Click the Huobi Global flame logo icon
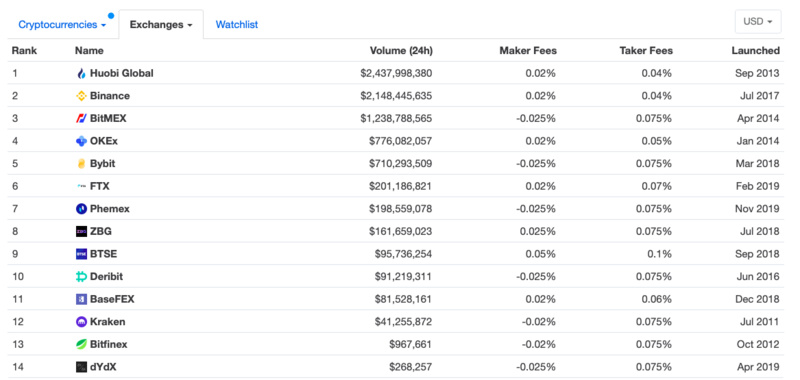The height and width of the screenshot is (380, 800). [x=81, y=73]
